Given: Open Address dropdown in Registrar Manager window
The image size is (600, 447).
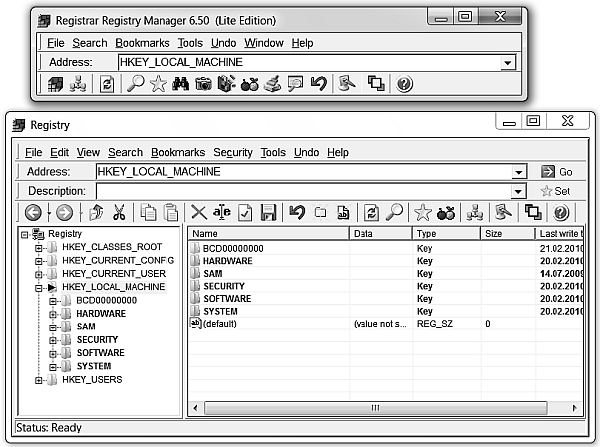Looking at the screenshot, I should 508,63.
